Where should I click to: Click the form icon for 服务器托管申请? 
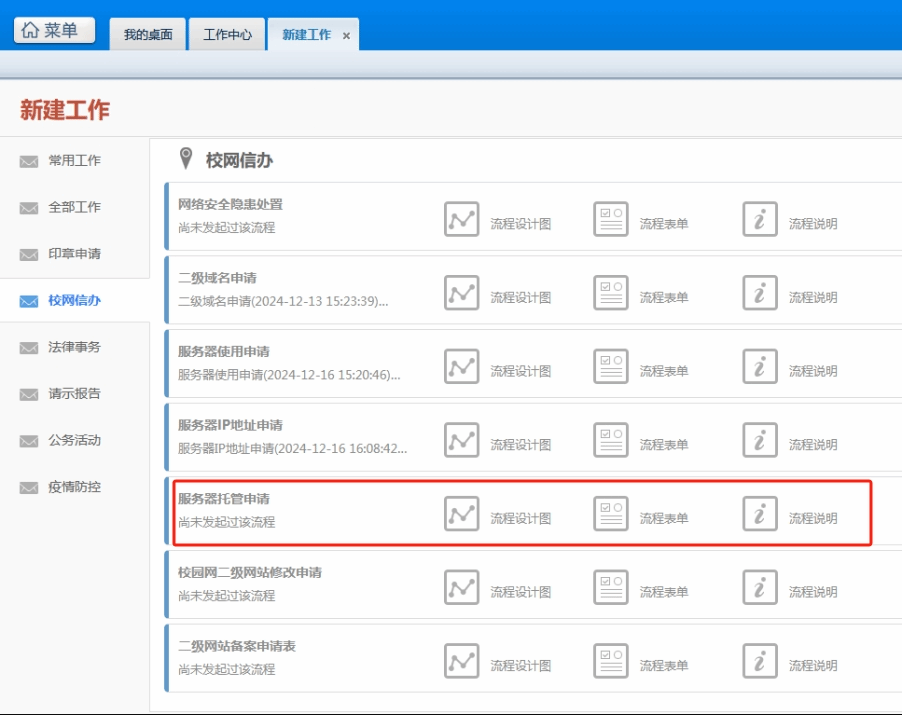click(x=610, y=514)
